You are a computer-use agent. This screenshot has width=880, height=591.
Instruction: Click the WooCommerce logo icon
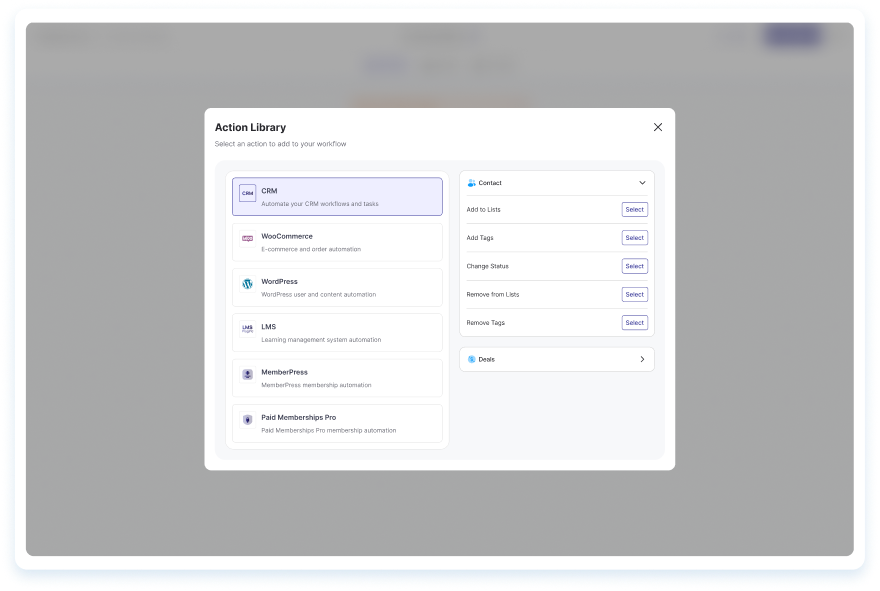point(248,239)
